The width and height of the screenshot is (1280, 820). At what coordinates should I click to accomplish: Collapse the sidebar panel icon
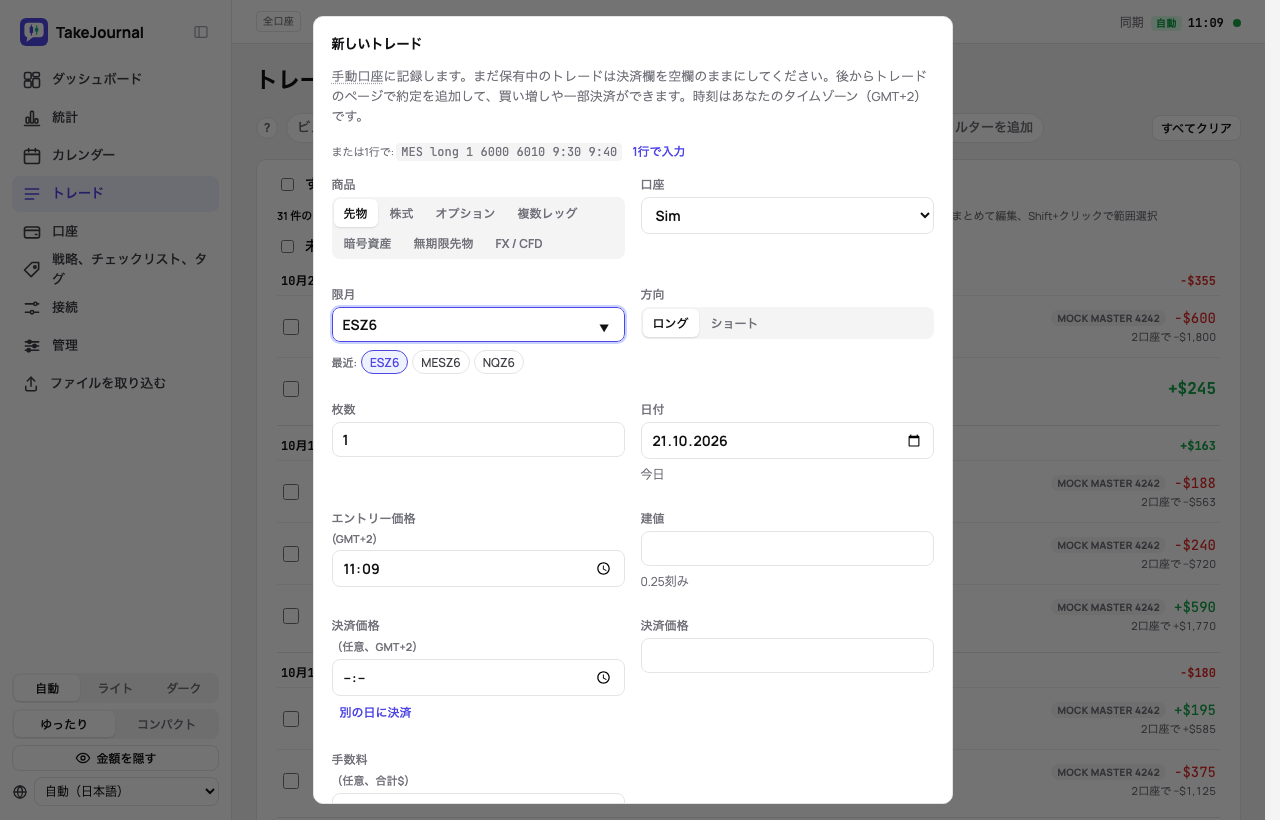[201, 32]
